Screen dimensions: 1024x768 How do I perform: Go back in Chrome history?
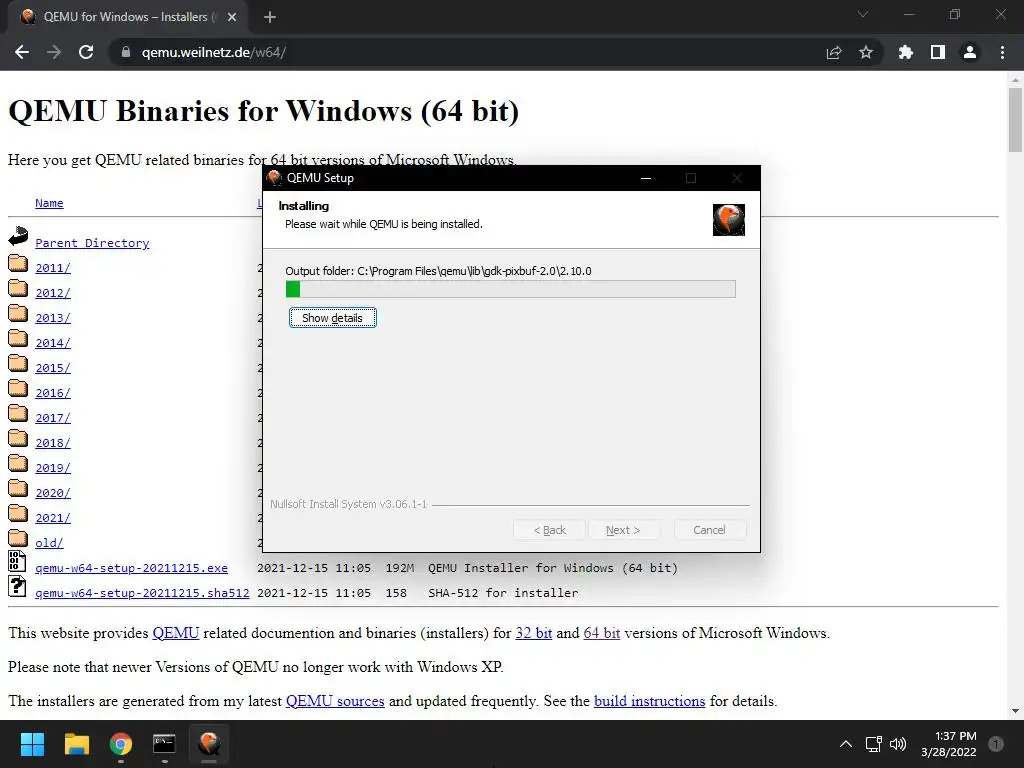[x=22, y=52]
